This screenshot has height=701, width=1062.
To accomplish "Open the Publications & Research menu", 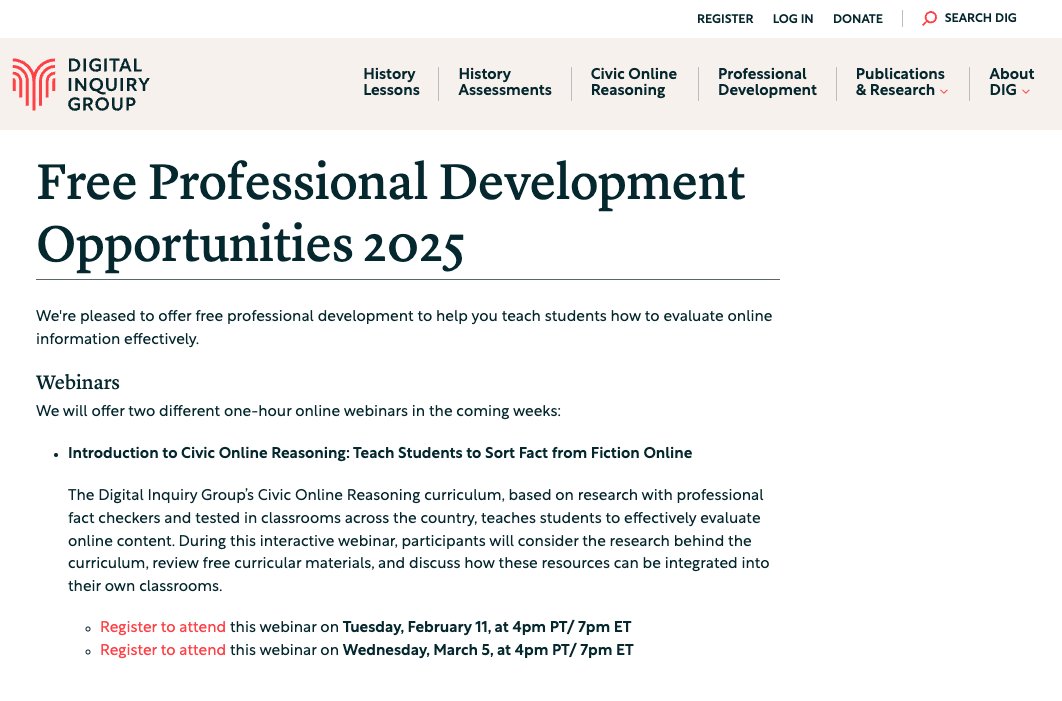I will click(x=900, y=82).
